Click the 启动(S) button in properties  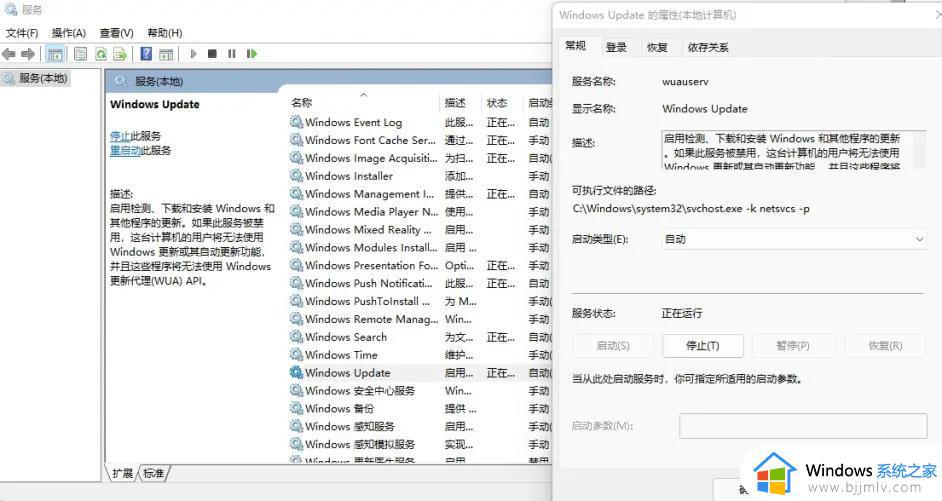[613, 345]
